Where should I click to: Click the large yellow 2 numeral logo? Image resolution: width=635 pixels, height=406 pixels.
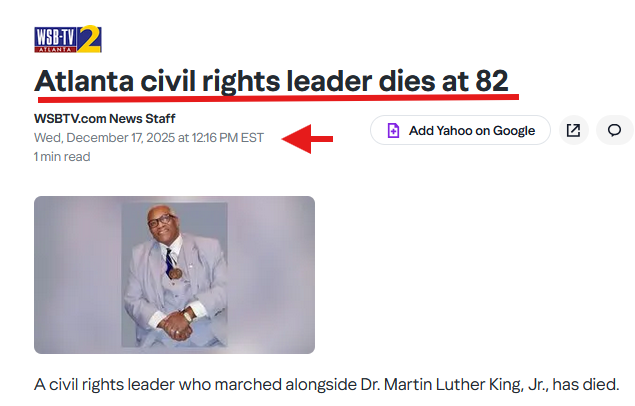[x=91, y=40]
